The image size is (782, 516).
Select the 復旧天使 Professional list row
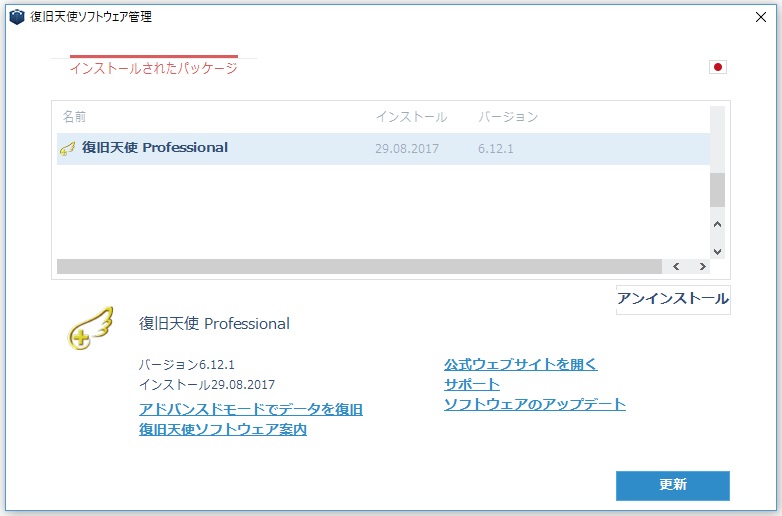(x=383, y=149)
